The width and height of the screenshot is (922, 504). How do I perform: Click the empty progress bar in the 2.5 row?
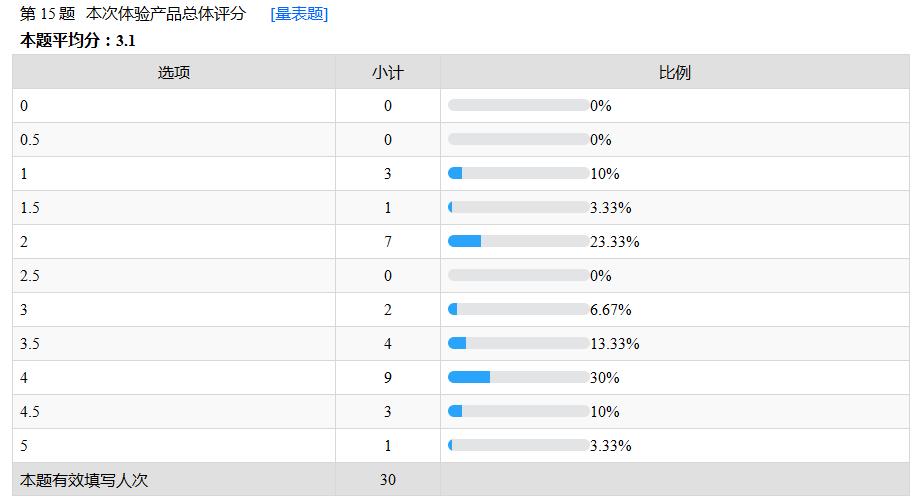518,275
